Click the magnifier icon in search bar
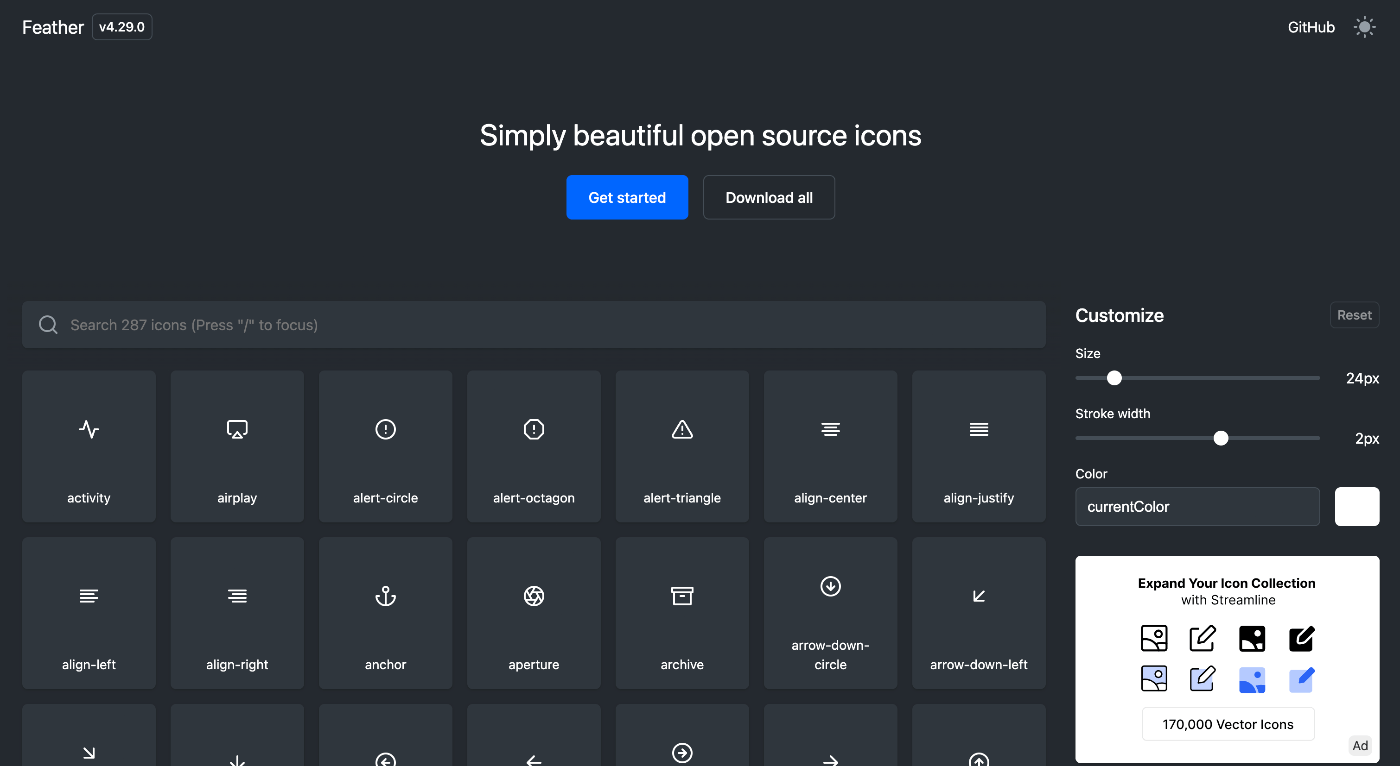The width and height of the screenshot is (1400, 766). coord(48,325)
